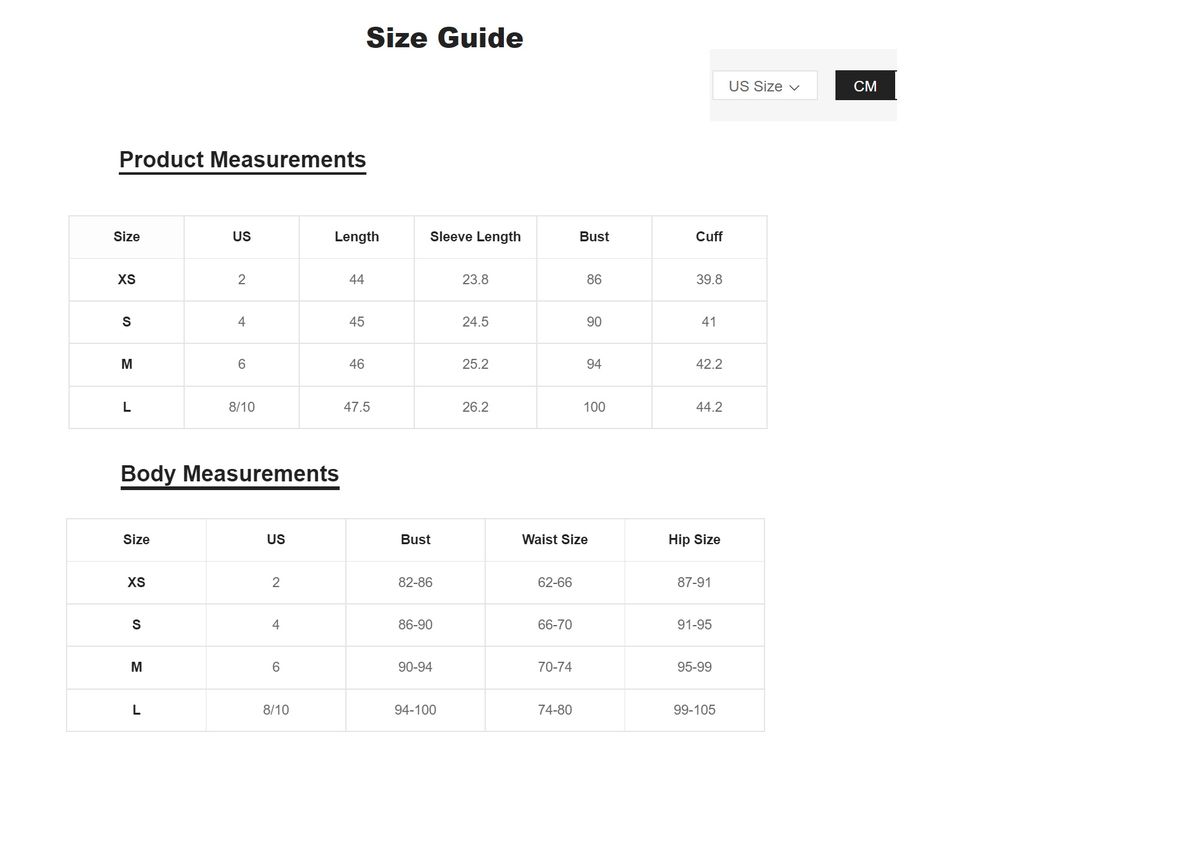Select the Body Measurements heading

[229, 474]
